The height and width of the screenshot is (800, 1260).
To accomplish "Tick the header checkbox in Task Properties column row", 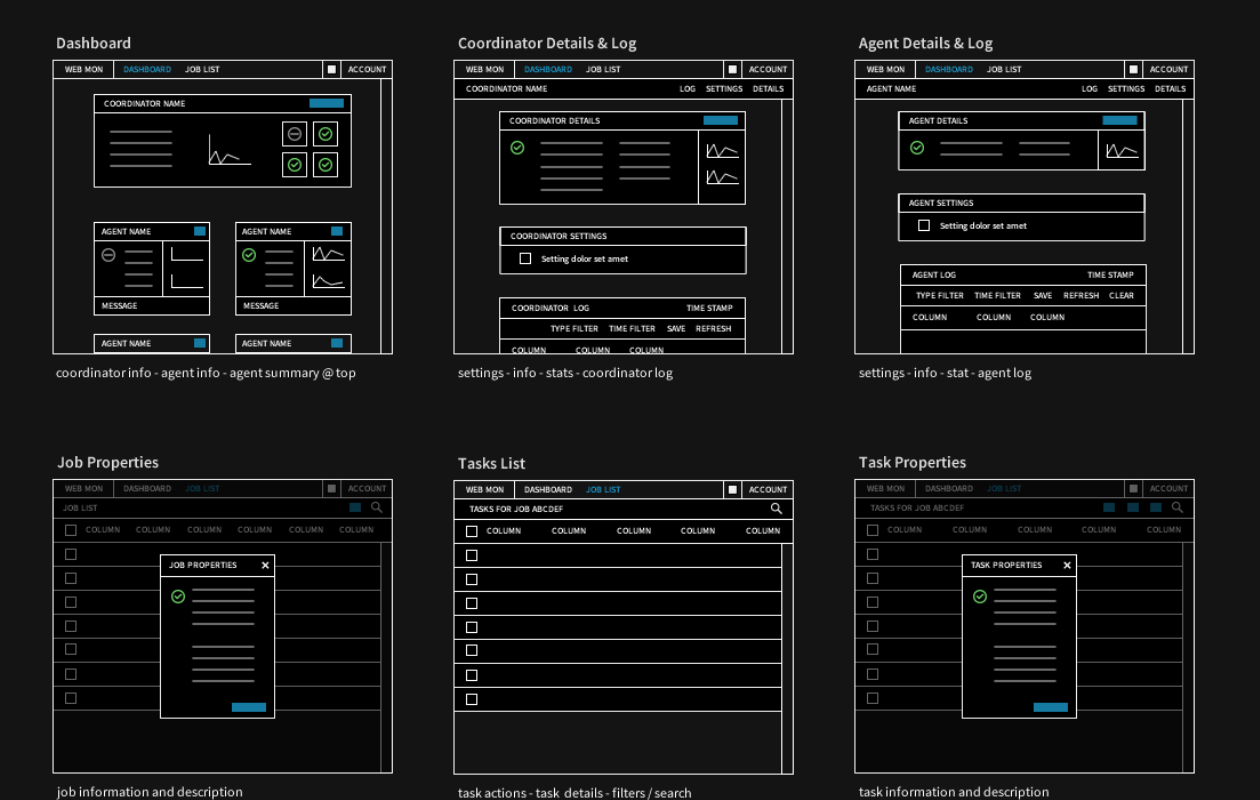I will click(x=872, y=530).
